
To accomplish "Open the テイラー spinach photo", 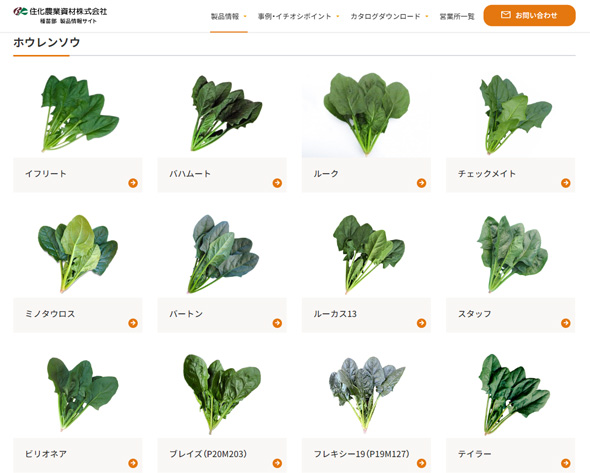I will click(511, 394).
